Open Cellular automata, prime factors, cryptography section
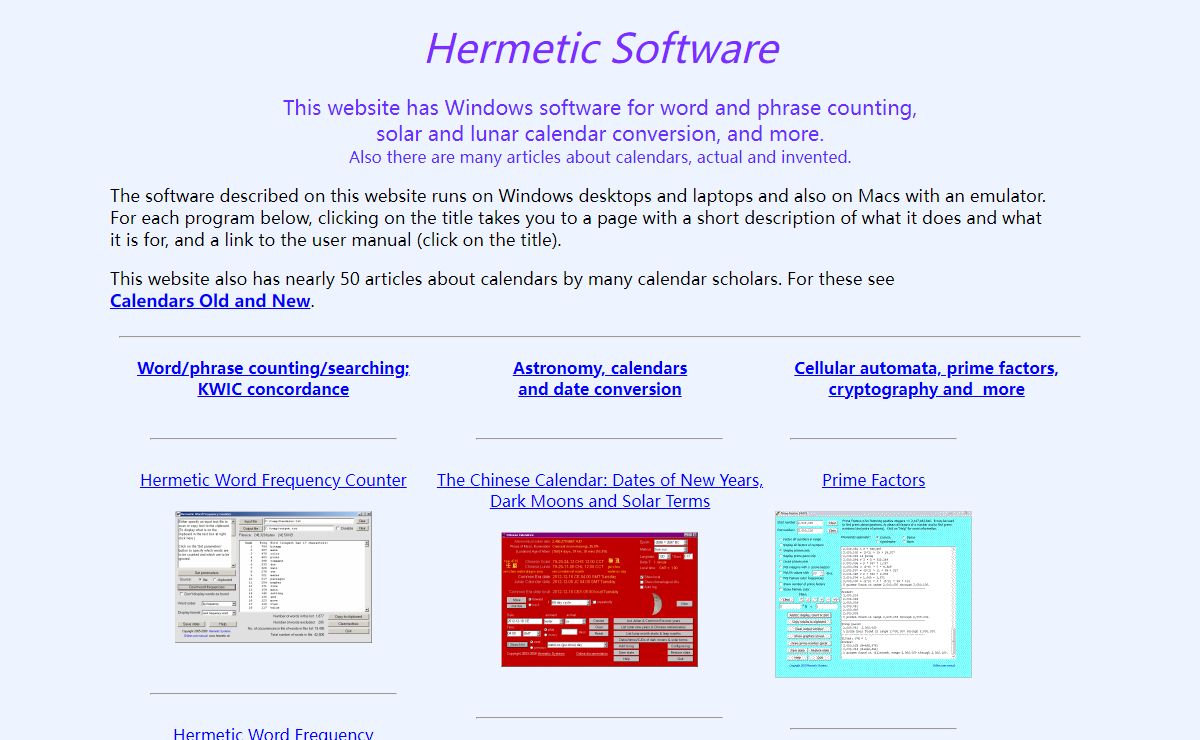Screen dimensions: 1200x740 (926, 379)
